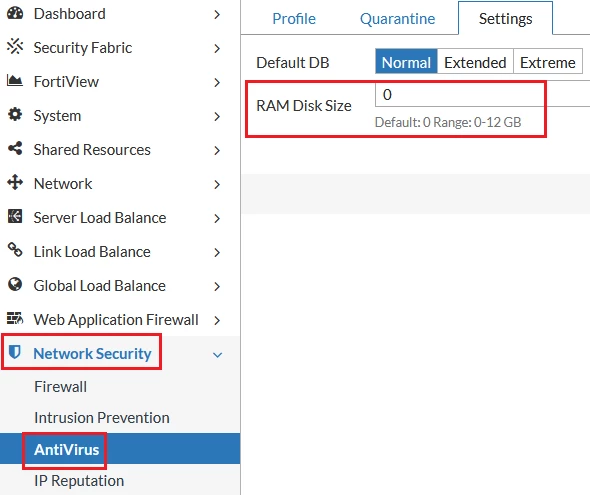Expand the Web Application Firewall chevron
Viewport: 590px width, 495px height.
[217, 320]
